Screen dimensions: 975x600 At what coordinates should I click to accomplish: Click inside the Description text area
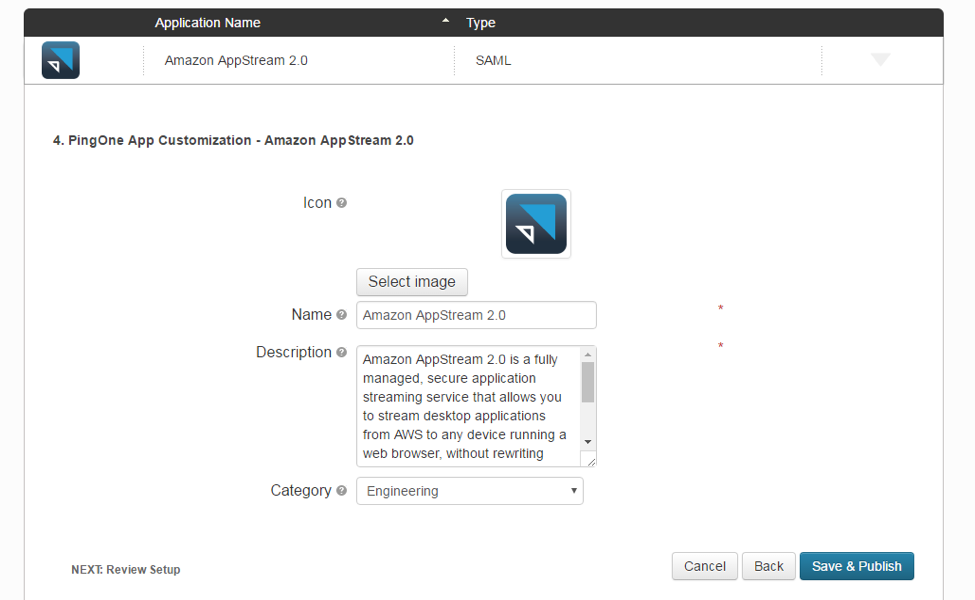(466, 406)
